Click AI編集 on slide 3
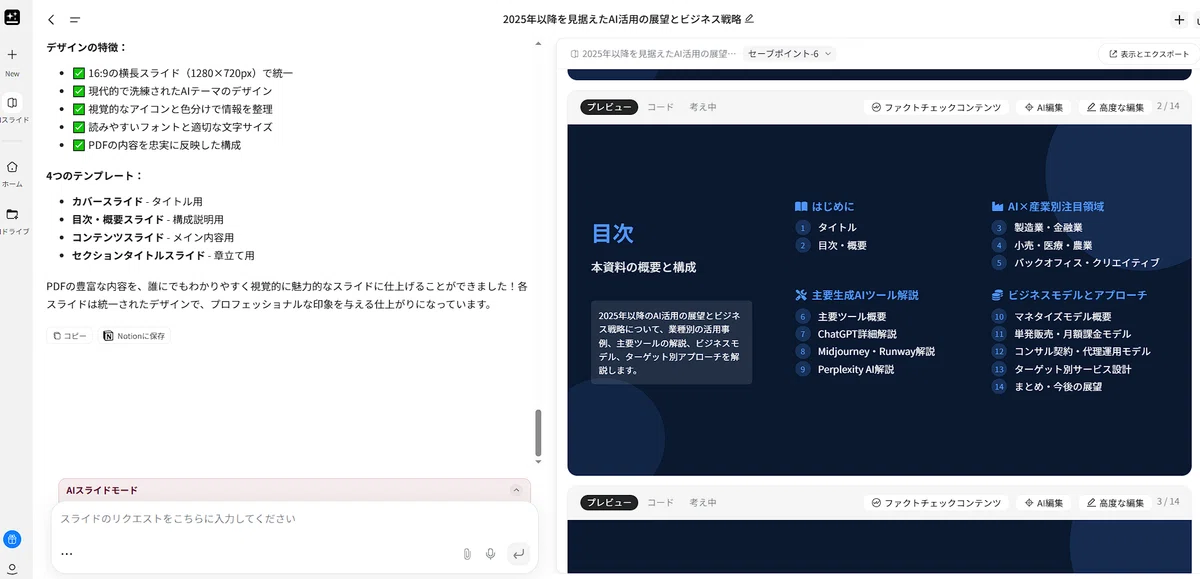This screenshot has height=579, width=1200. point(1045,502)
